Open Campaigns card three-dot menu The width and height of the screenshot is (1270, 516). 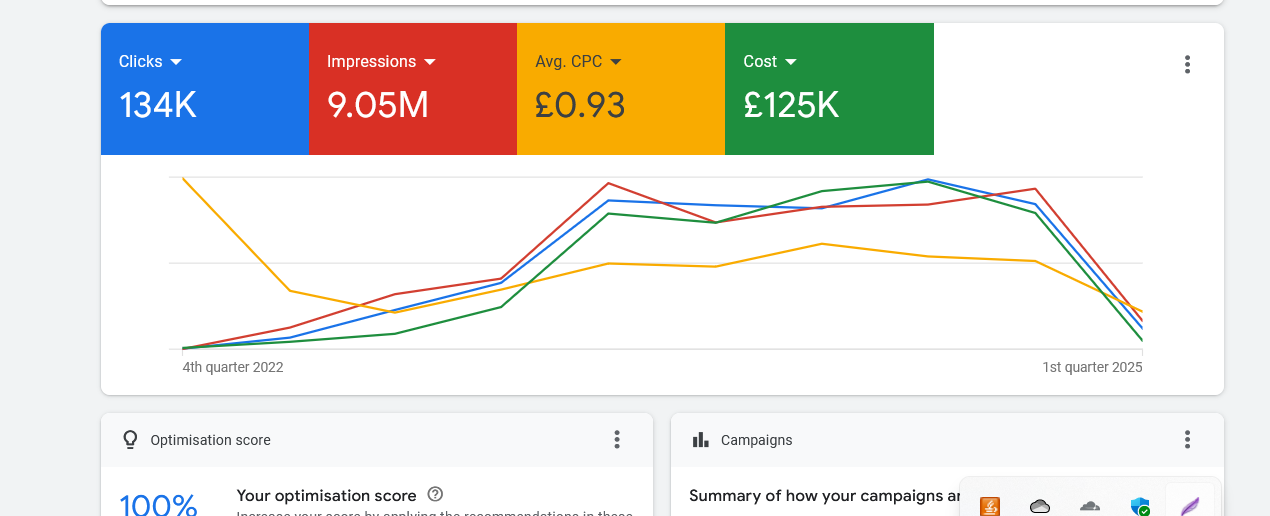tap(1187, 440)
